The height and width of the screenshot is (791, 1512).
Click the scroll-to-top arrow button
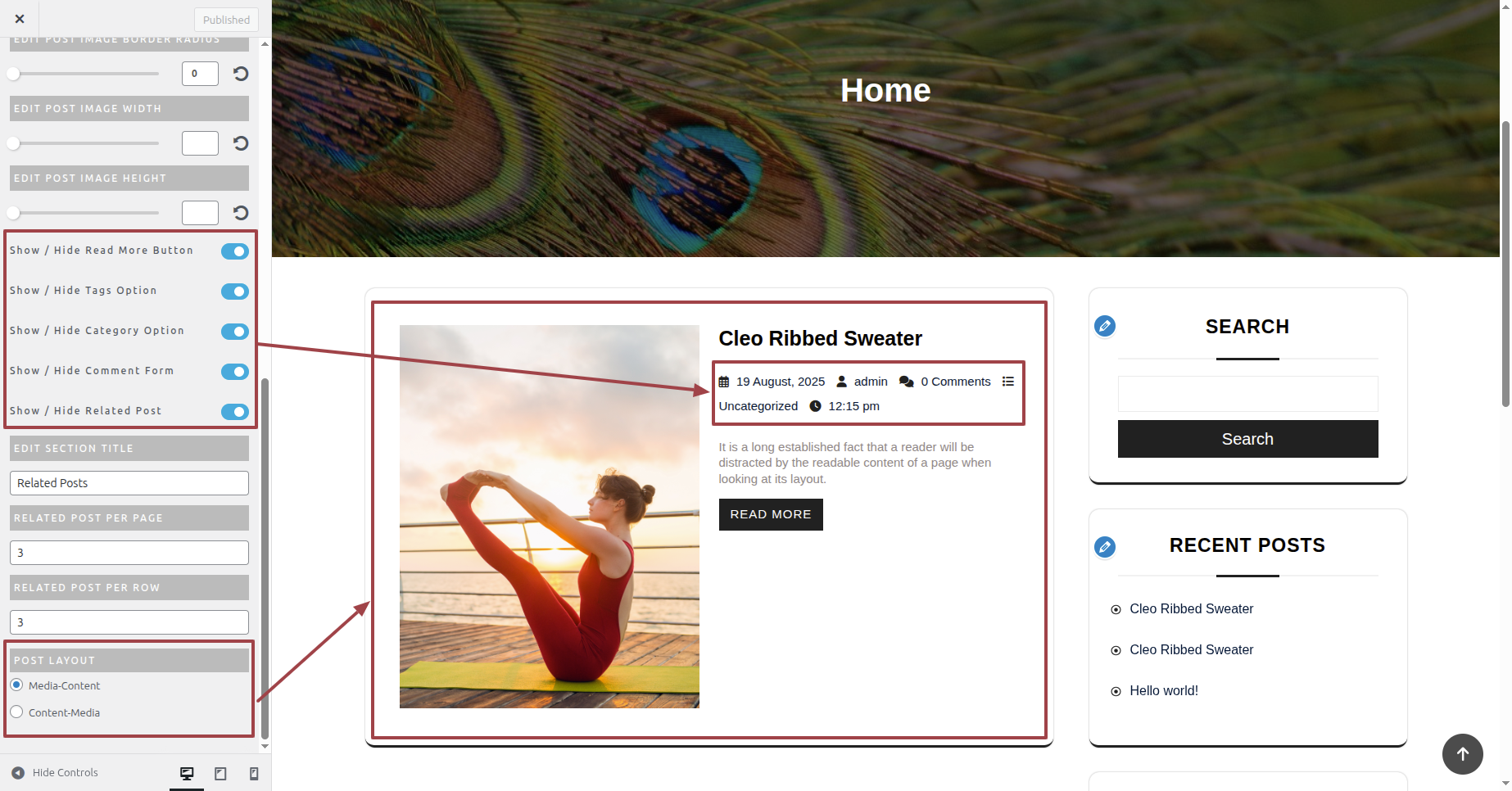[1463, 754]
